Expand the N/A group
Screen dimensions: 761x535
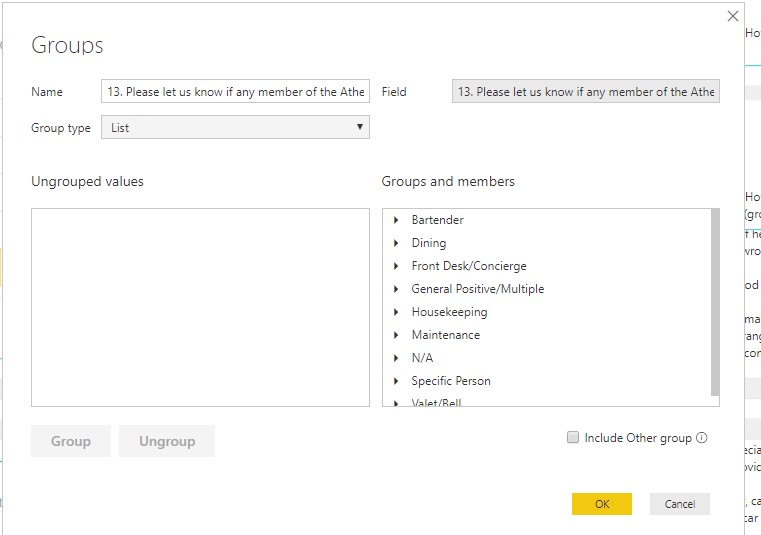[396, 358]
